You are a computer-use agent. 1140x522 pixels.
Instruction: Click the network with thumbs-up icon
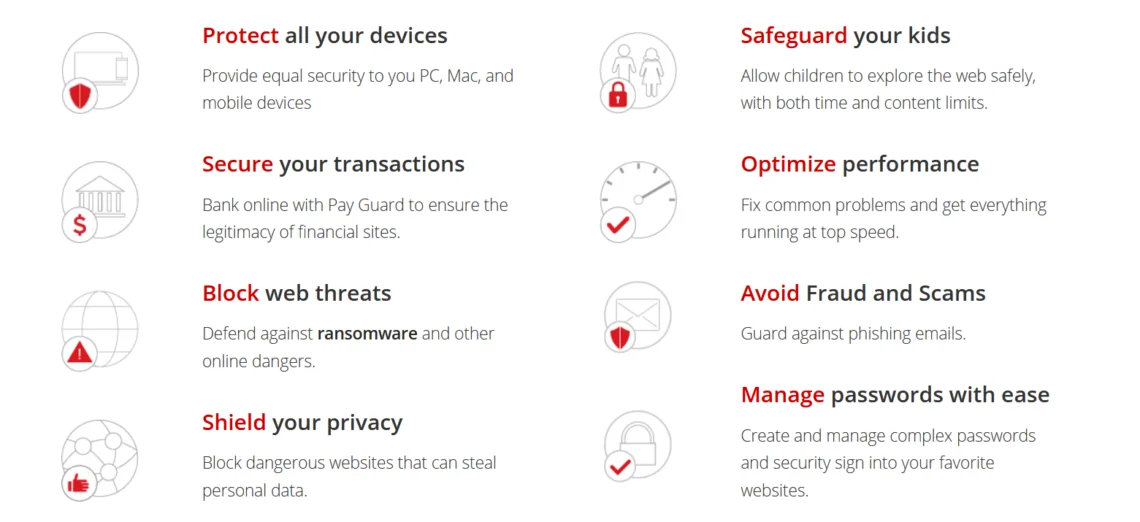tap(99, 459)
